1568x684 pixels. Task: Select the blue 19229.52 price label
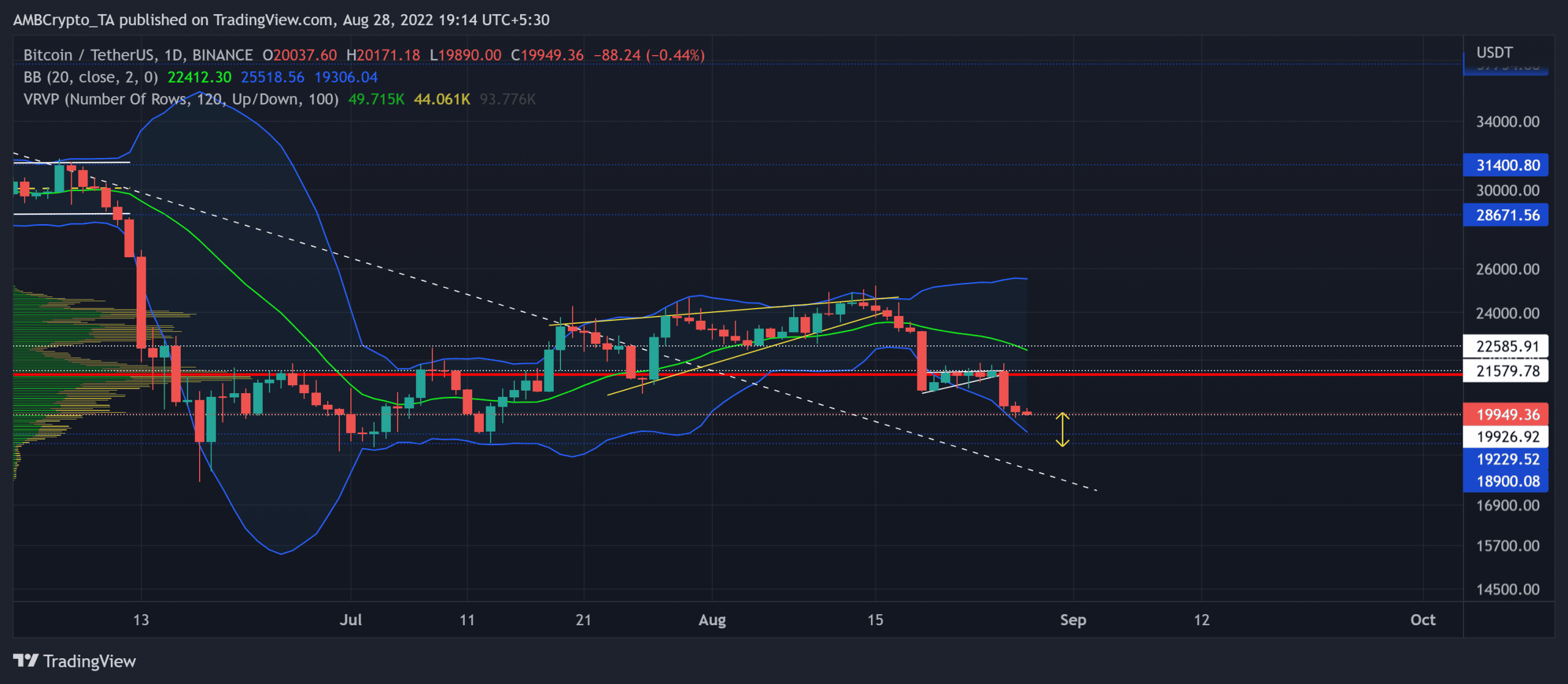coord(1506,459)
